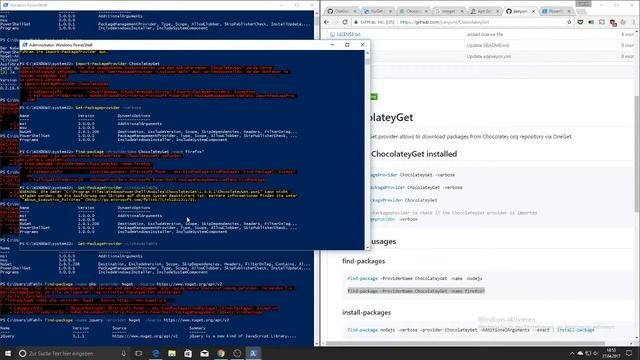
Task: Click the 'added license file' commit message
Action: click(485, 34)
